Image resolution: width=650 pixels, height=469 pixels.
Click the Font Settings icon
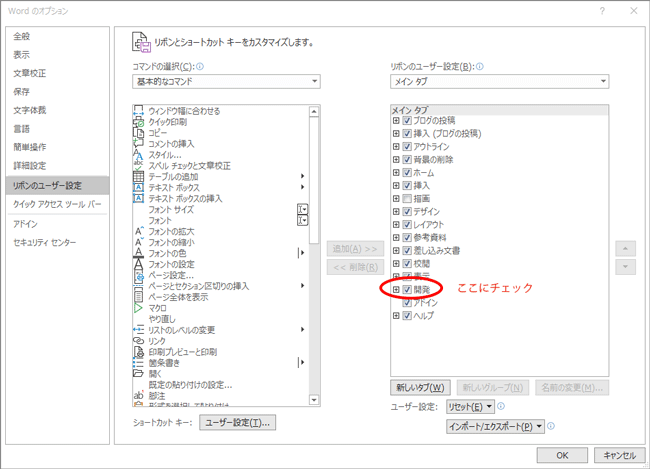(138, 264)
